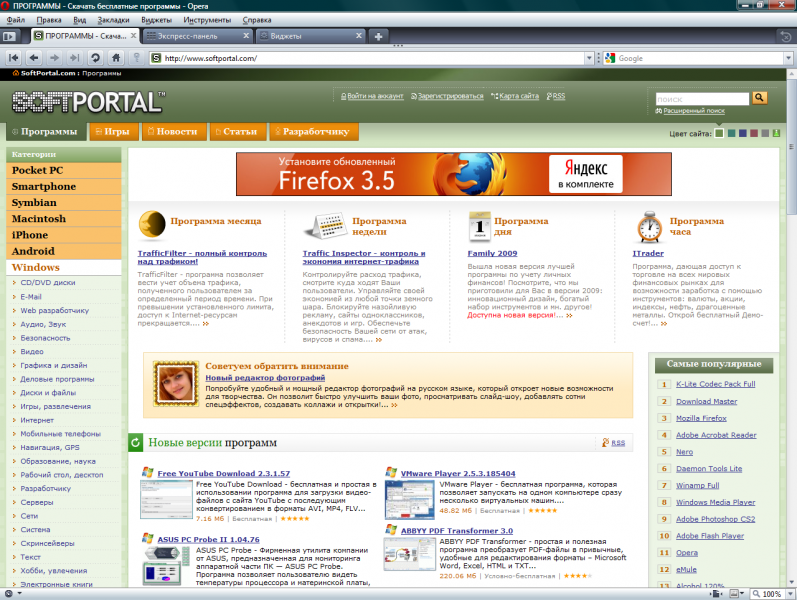Open the Файл menu
Image resolution: width=797 pixels, height=600 pixels.
click(16, 20)
